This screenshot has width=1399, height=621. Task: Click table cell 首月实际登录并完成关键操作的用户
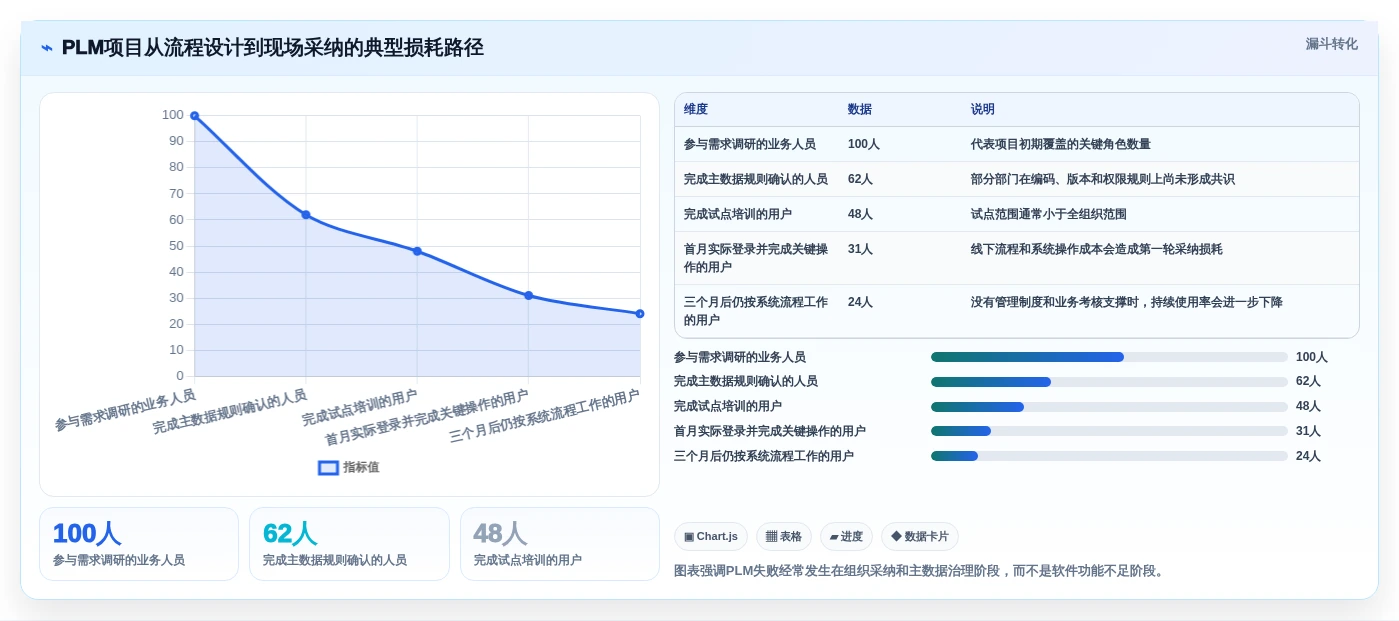(x=756, y=258)
